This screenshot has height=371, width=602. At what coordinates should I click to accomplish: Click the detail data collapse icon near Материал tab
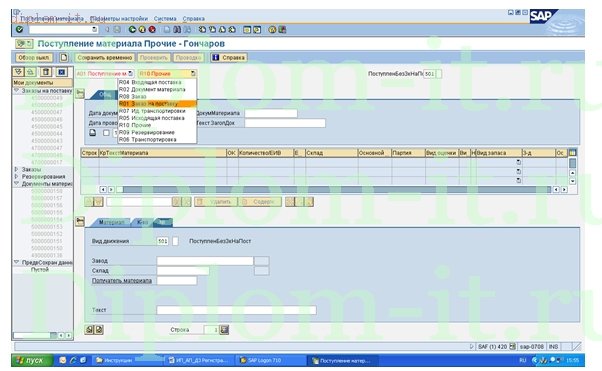click(x=80, y=222)
